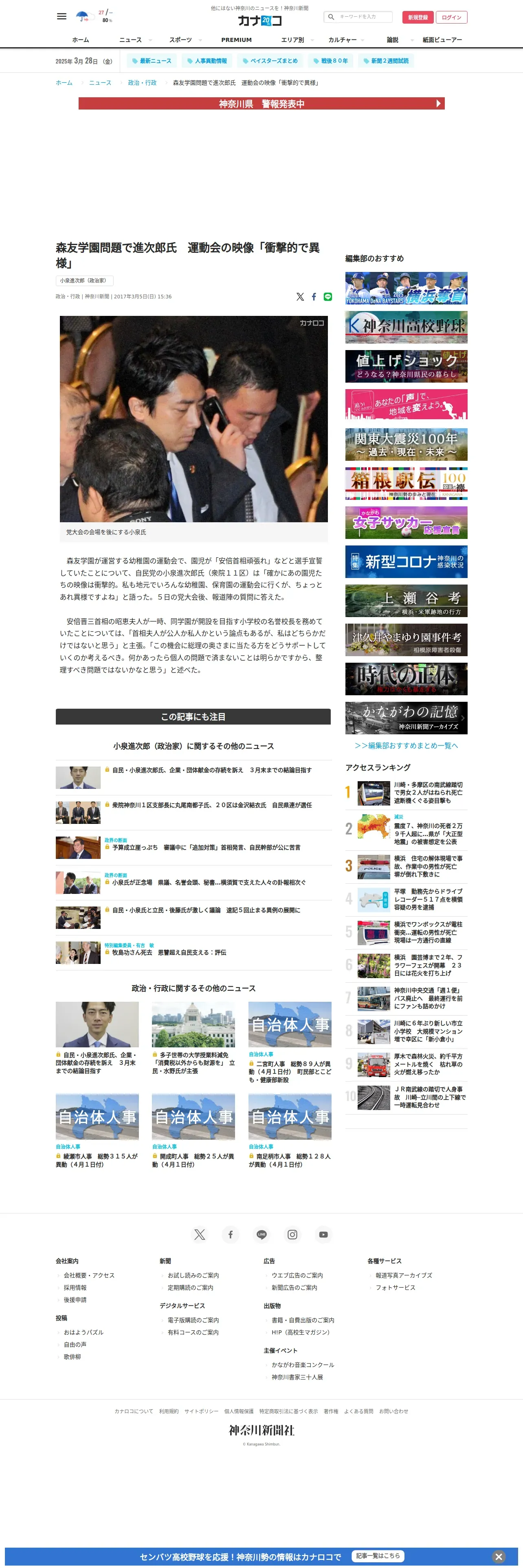The width and height of the screenshot is (523, 1568).
Task: Open footer LINE social icon
Action: coord(262,1234)
